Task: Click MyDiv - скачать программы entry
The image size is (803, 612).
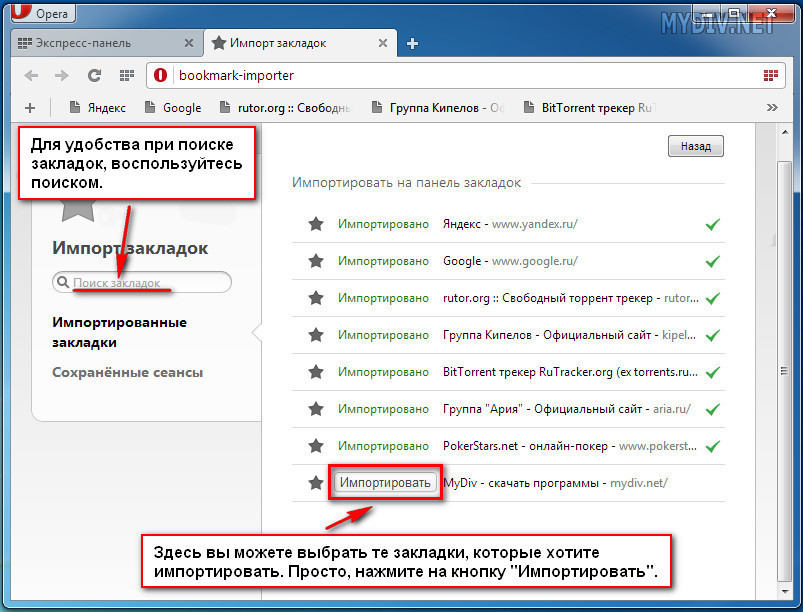Action: tap(555, 483)
